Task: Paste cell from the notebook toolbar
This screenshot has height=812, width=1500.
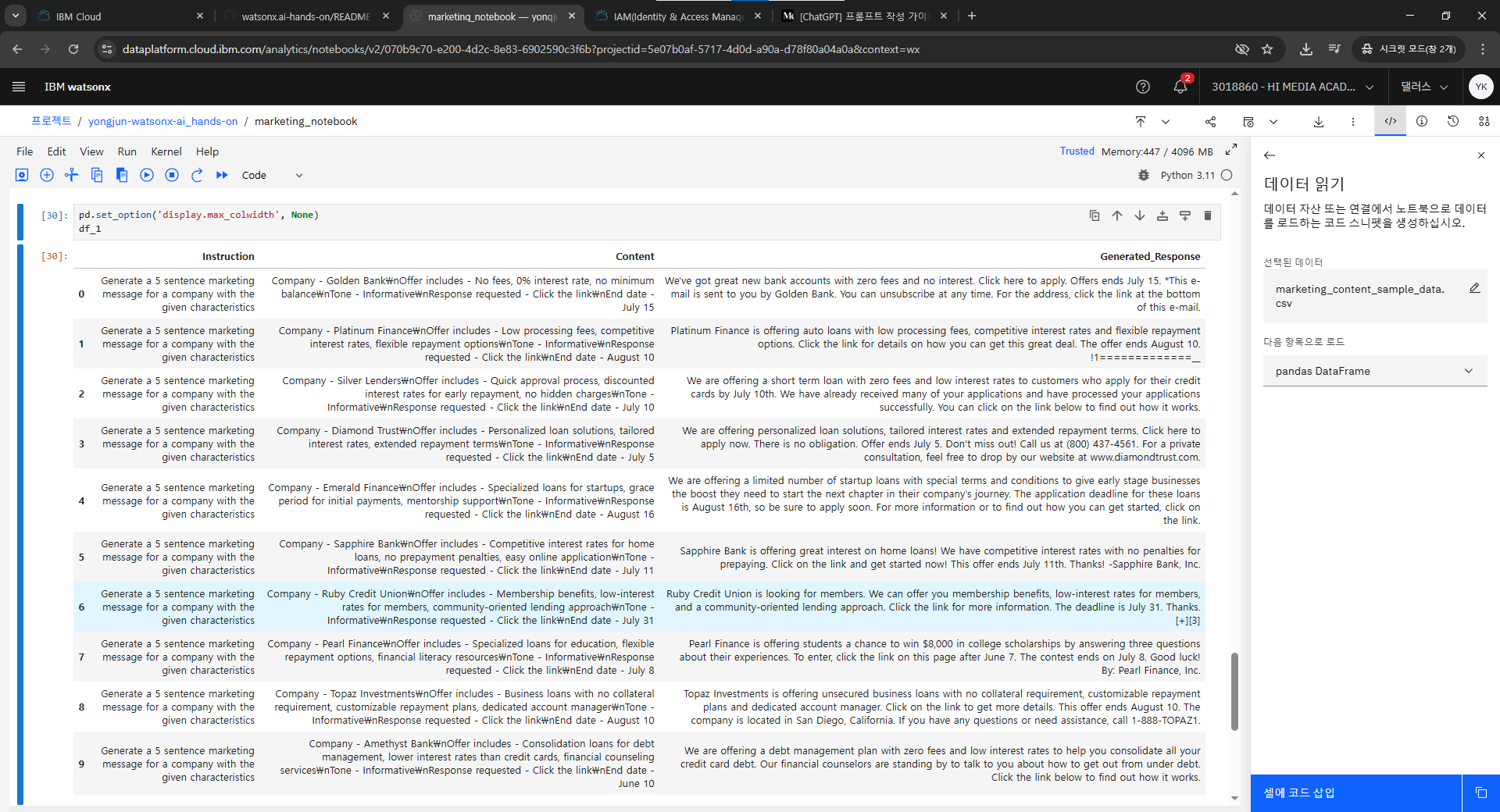Action: pos(122,175)
